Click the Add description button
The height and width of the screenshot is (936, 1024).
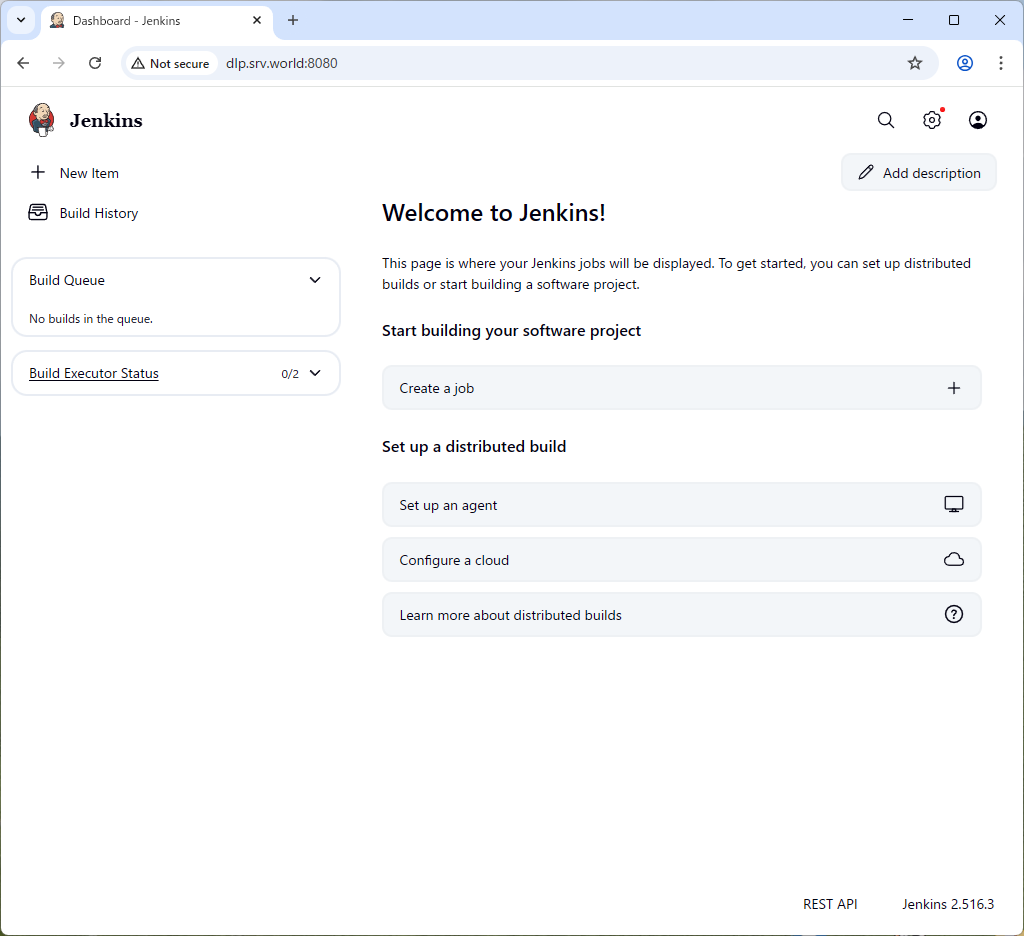coord(919,173)
